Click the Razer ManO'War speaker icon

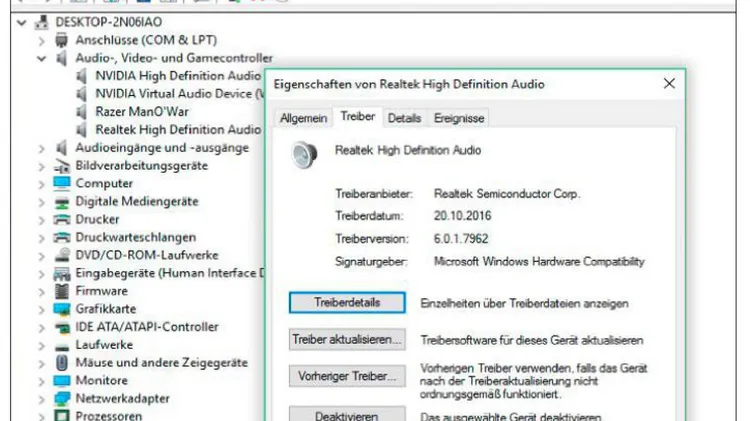click(x=82, y=111)
